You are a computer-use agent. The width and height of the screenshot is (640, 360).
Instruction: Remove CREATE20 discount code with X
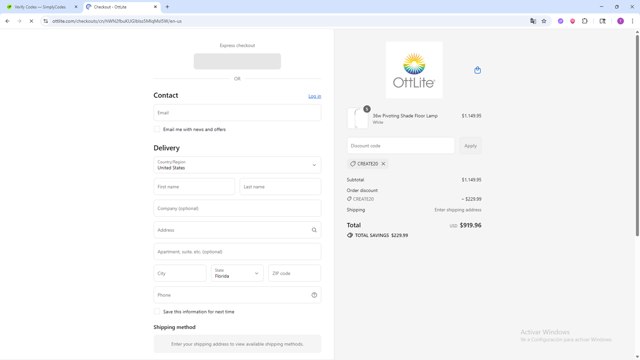point(383,164)
